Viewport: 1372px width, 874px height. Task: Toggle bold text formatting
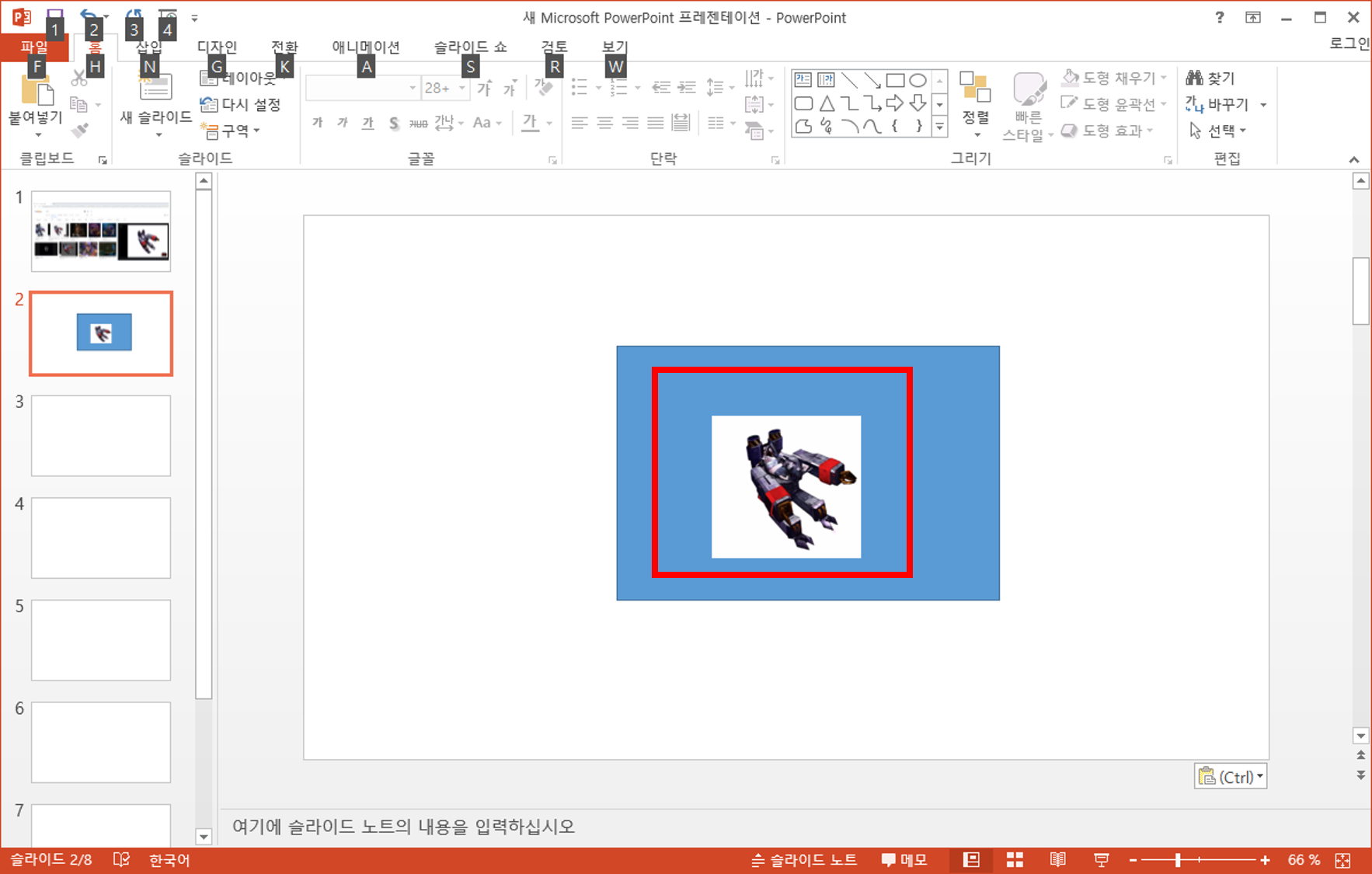point(317,123)
